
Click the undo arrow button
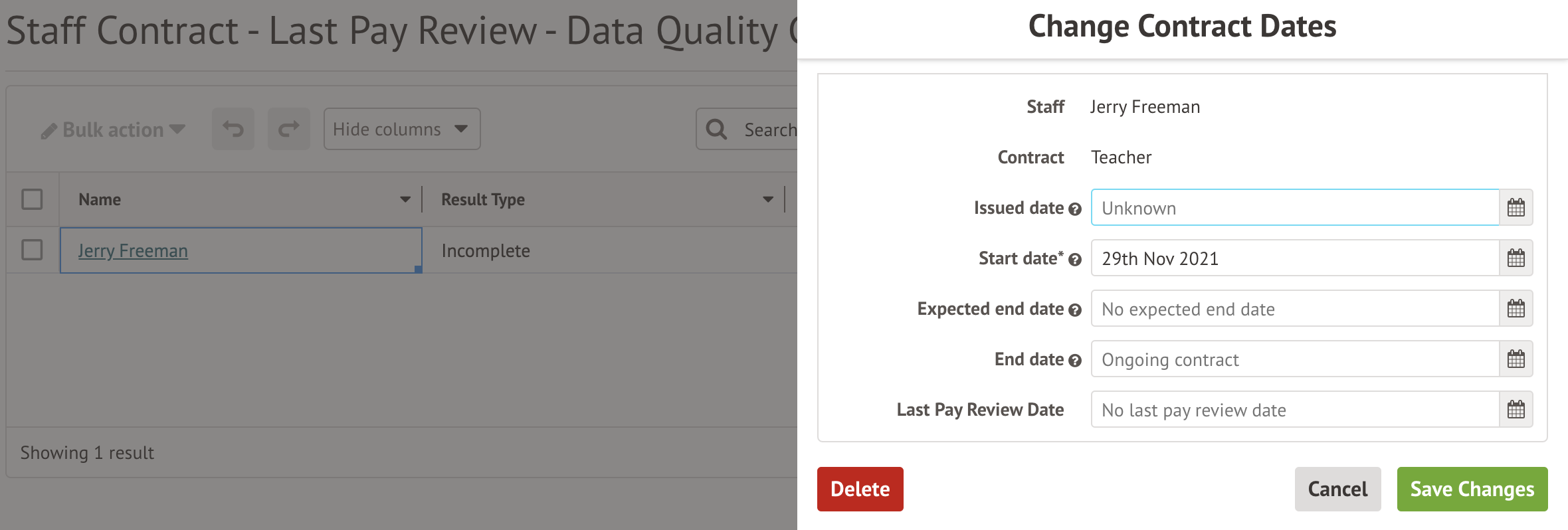pyautogui.click(x=233, y=129)
